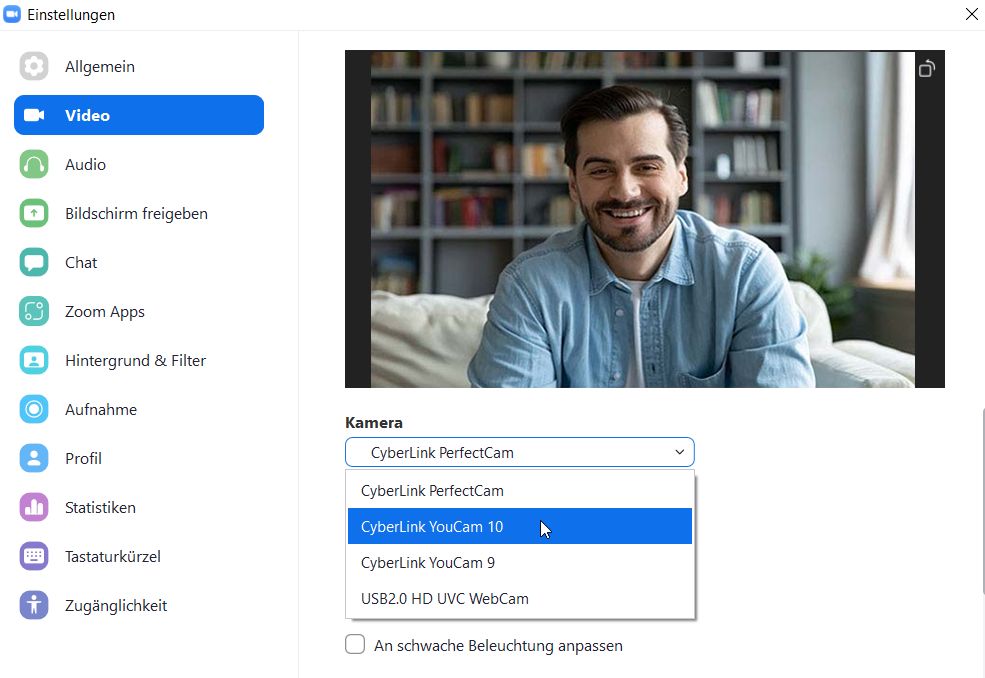Select the Video settings tab
This screenshot has height=678, width=985.
139,115
